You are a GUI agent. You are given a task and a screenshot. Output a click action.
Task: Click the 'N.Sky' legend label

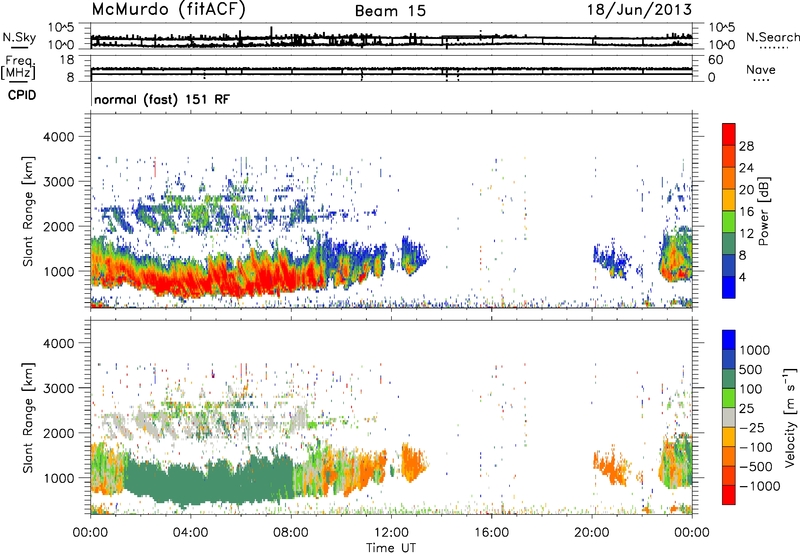point(19,37)
